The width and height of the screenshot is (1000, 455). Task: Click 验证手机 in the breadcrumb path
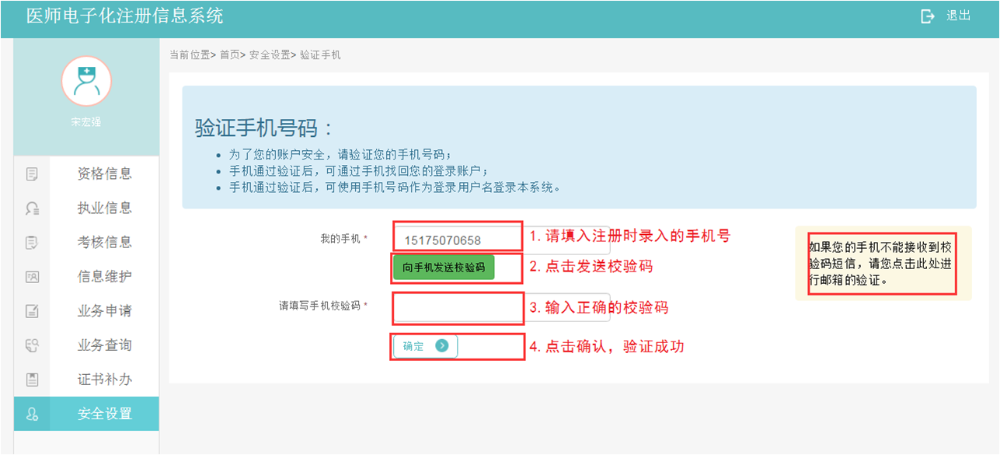pyautogui.click(x=320, y=55)
